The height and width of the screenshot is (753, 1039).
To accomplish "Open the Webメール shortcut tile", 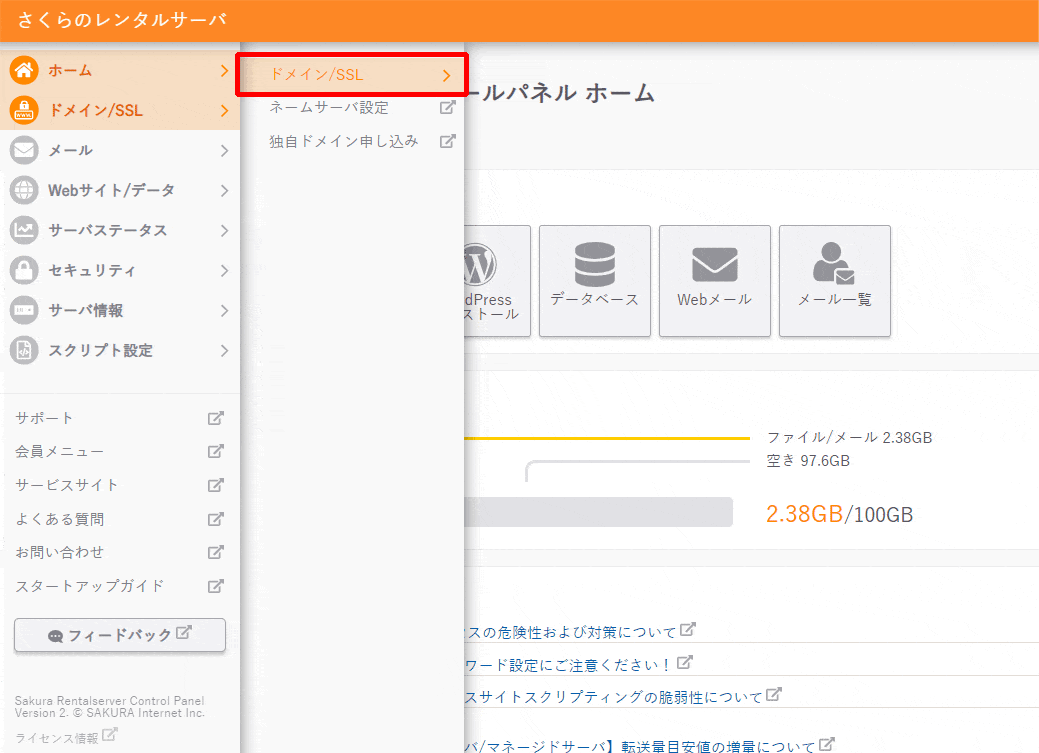I will coord(714,280).
